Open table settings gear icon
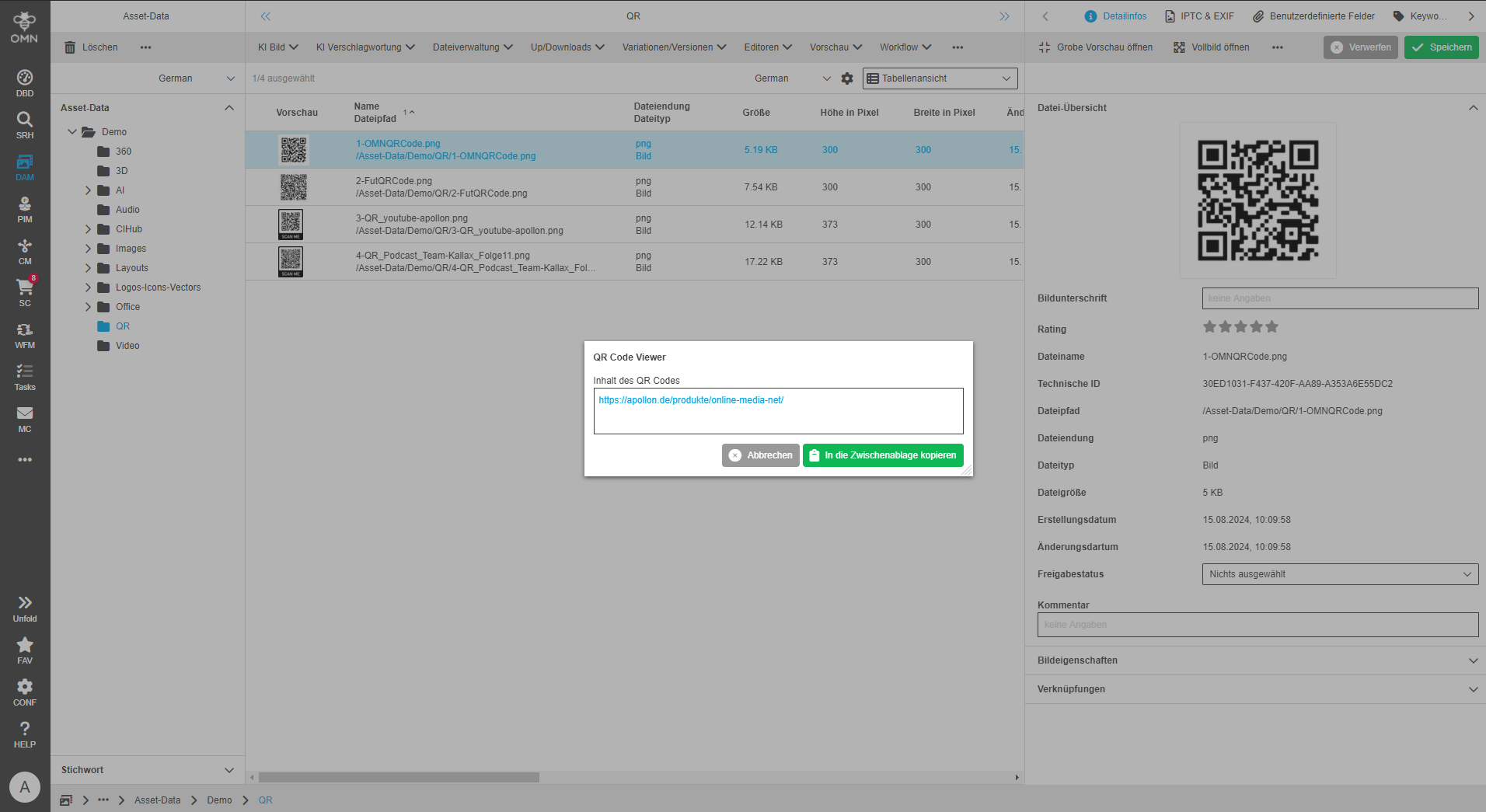1486x812 pixels. coord(847,78)
